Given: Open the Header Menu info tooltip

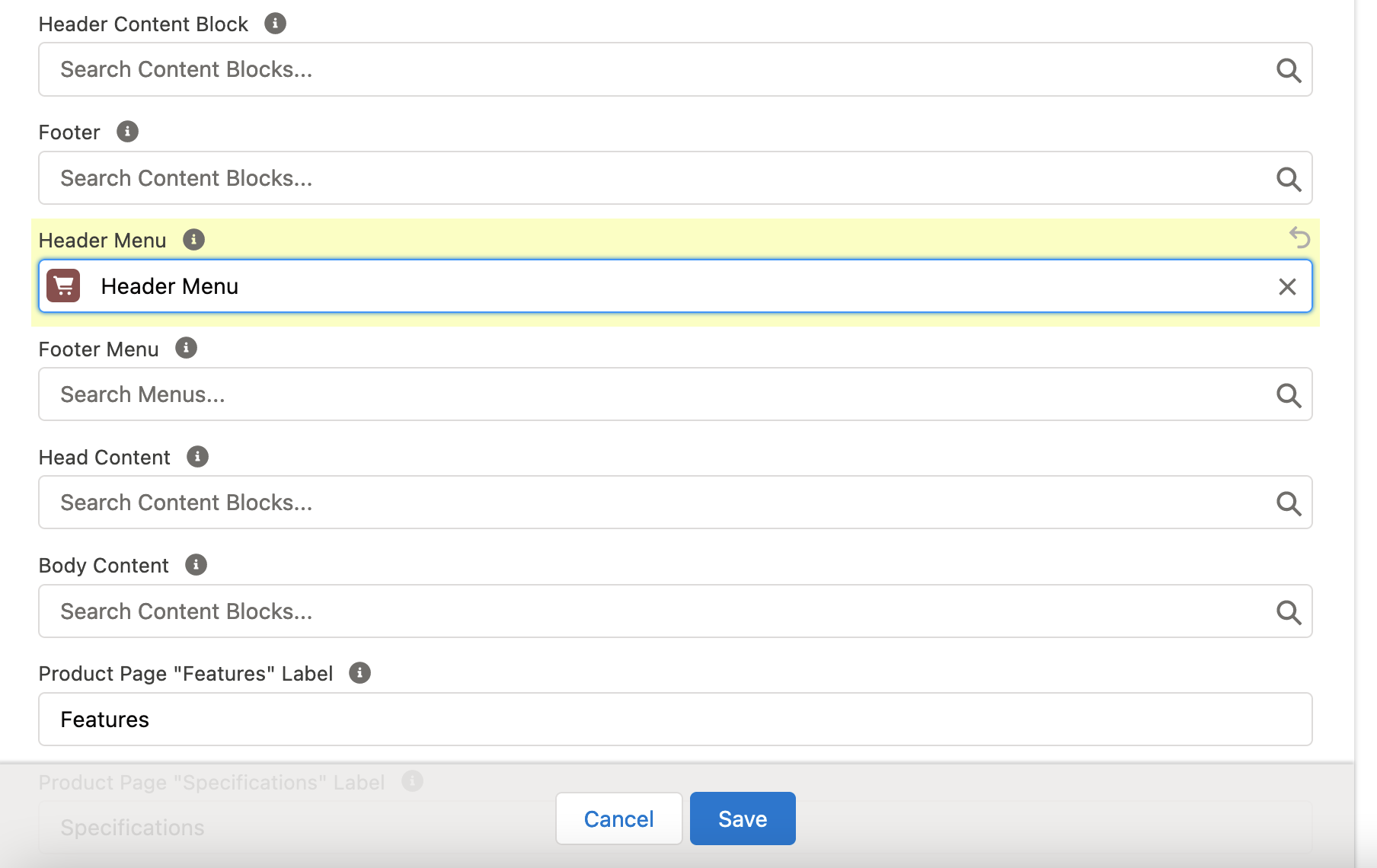Looking at the screenshot, I should click(x=193, y=239).
